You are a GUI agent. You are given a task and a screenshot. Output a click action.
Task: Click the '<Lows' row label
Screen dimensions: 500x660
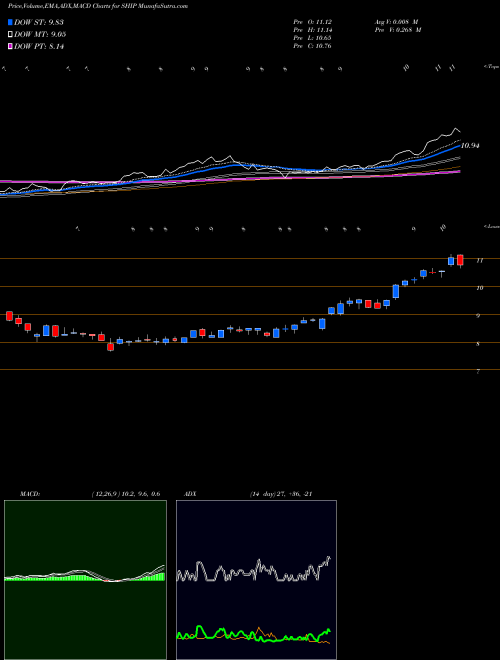[491, 226]
